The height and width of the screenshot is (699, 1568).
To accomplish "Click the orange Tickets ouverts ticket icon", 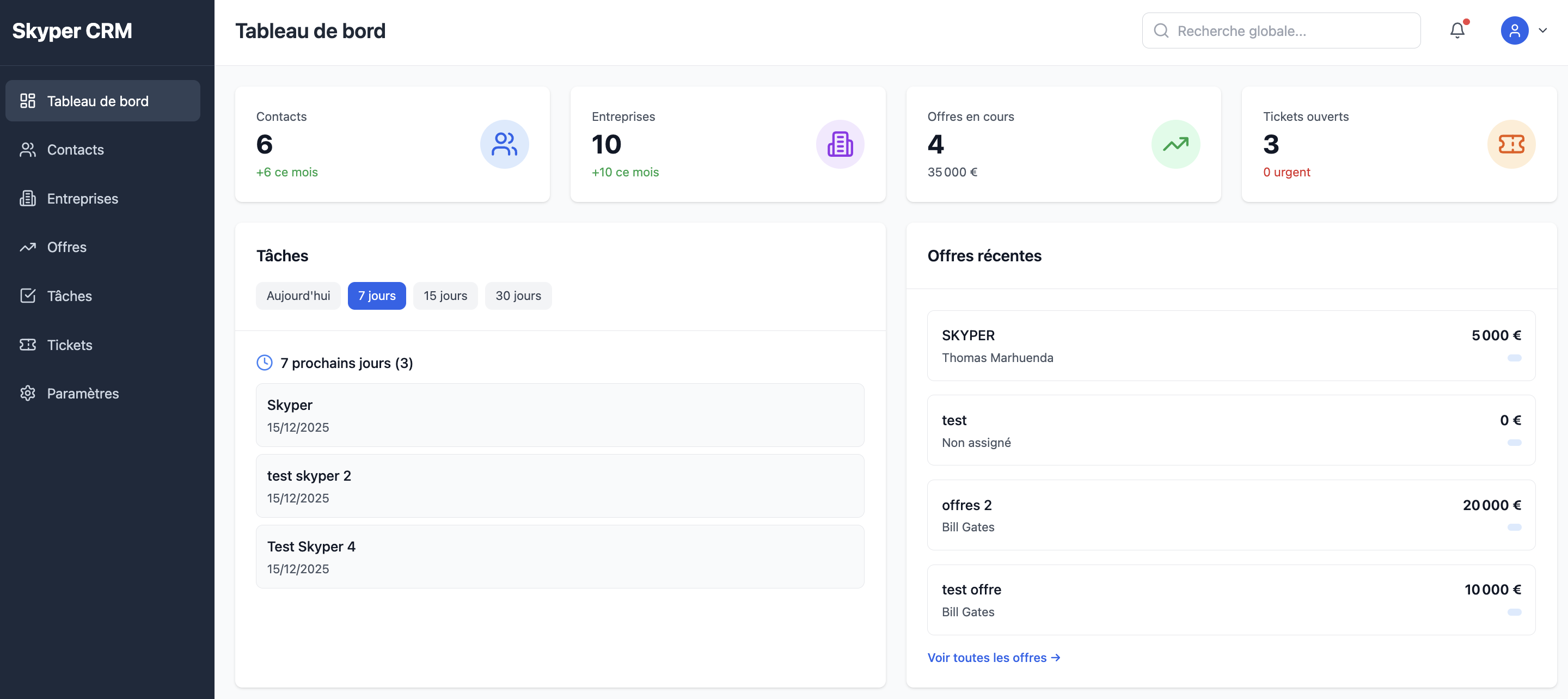I will [x=1511, y=144].
